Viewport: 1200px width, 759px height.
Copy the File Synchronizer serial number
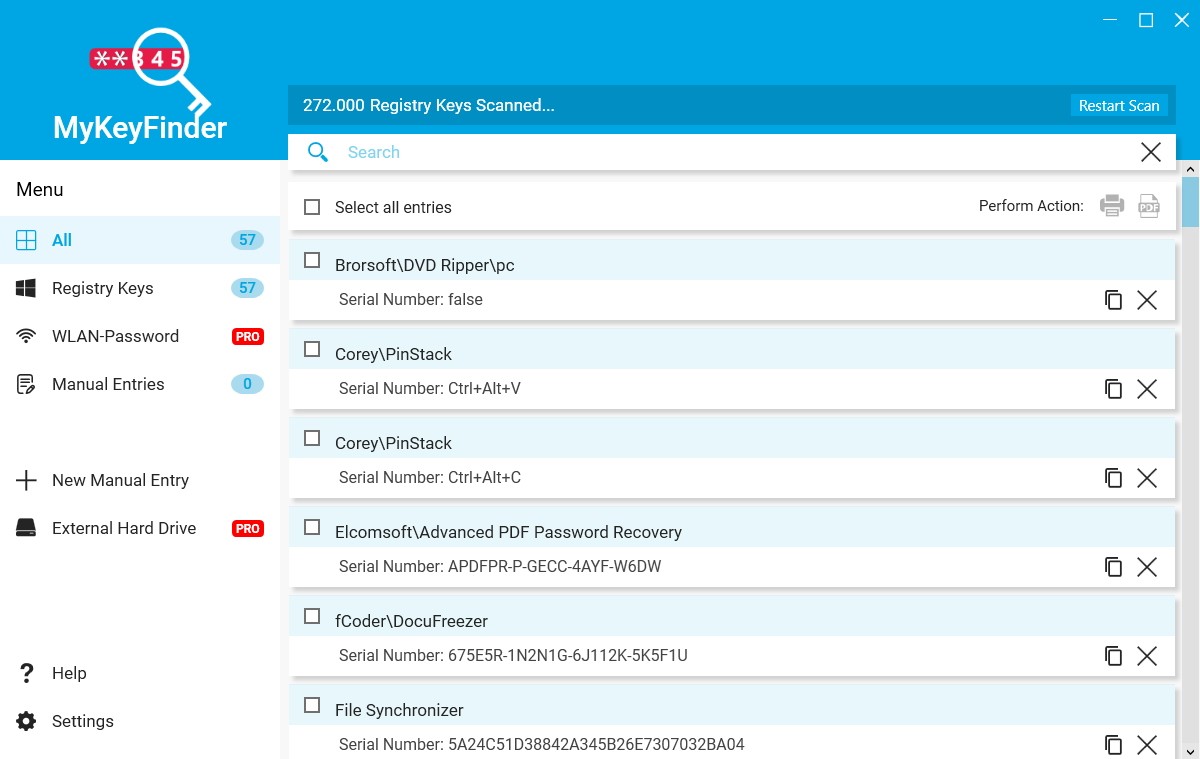1113,745
